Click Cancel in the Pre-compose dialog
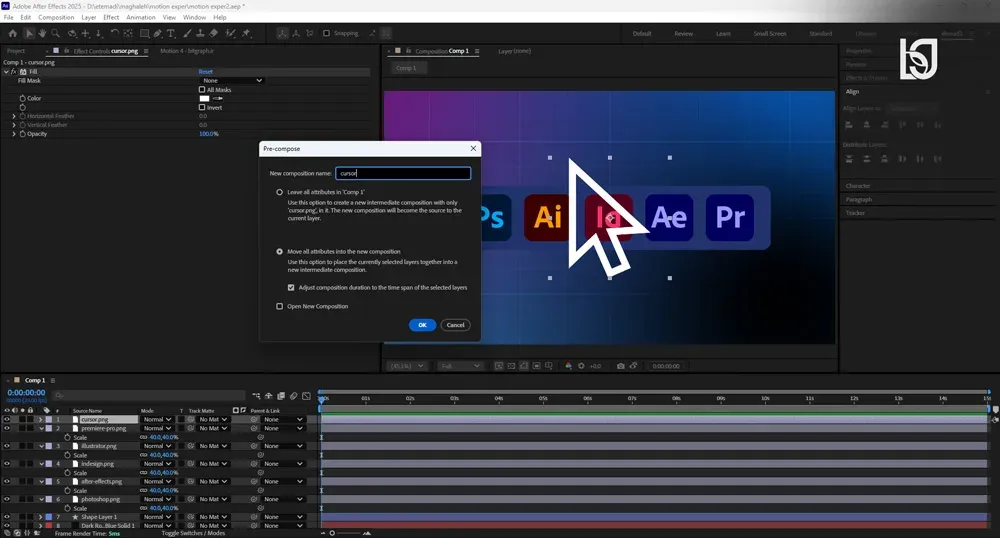This screenshot has width=1000, height=538. (455, 325)
